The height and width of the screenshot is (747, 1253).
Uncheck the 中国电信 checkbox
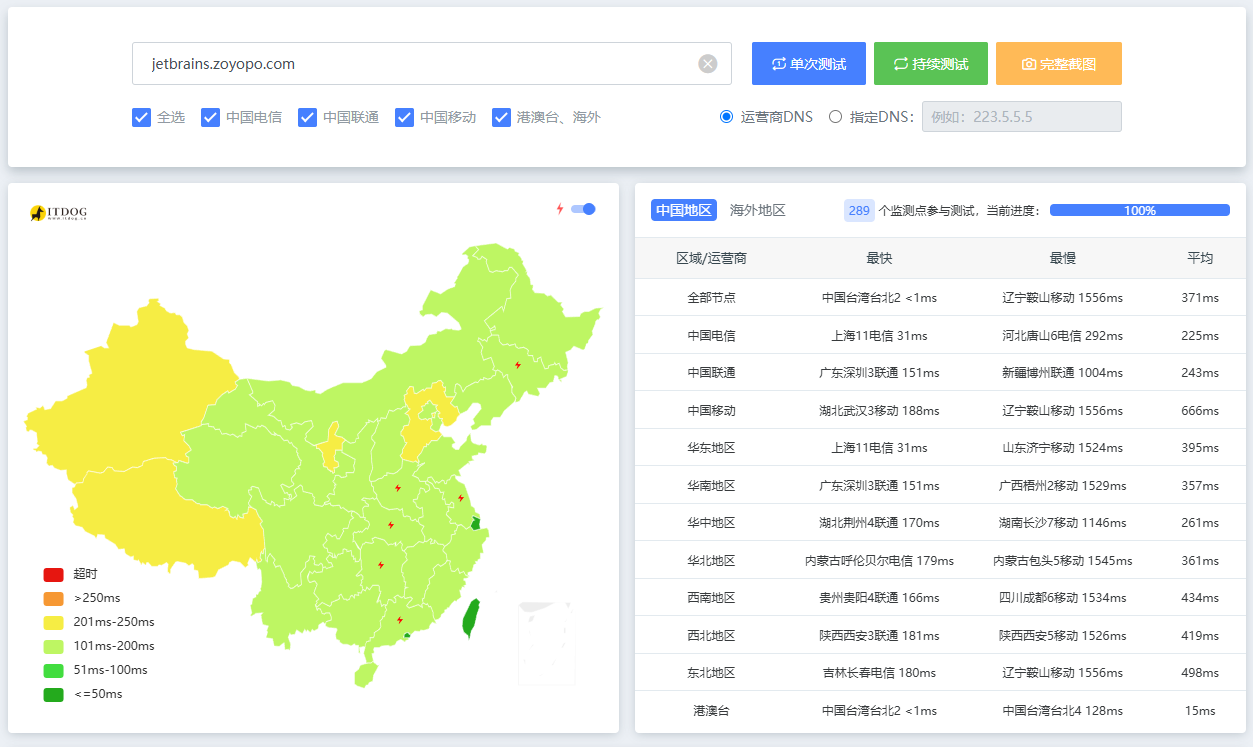tap(210, 117)
